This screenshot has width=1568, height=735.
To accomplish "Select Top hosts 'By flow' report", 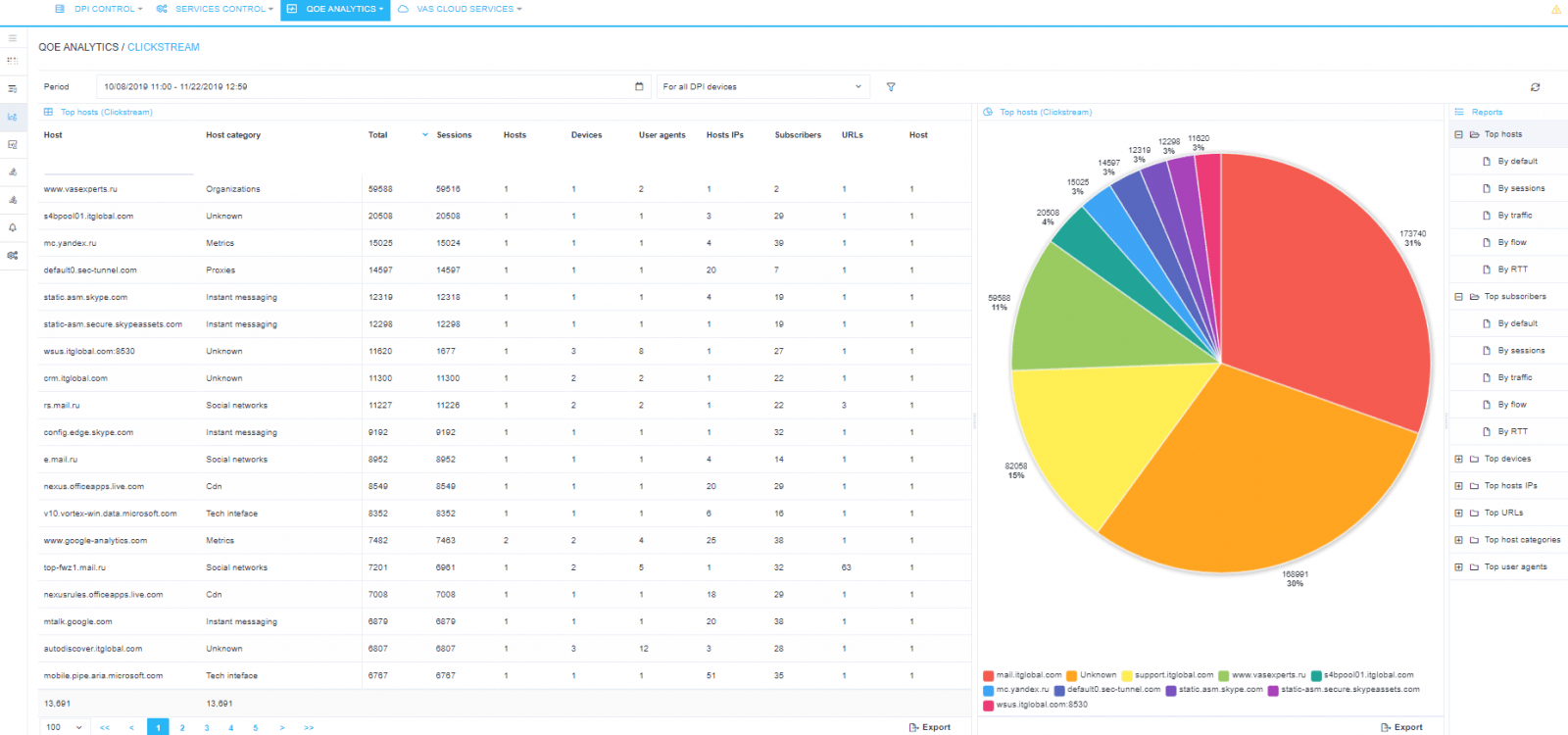I will pos(1512,242).
